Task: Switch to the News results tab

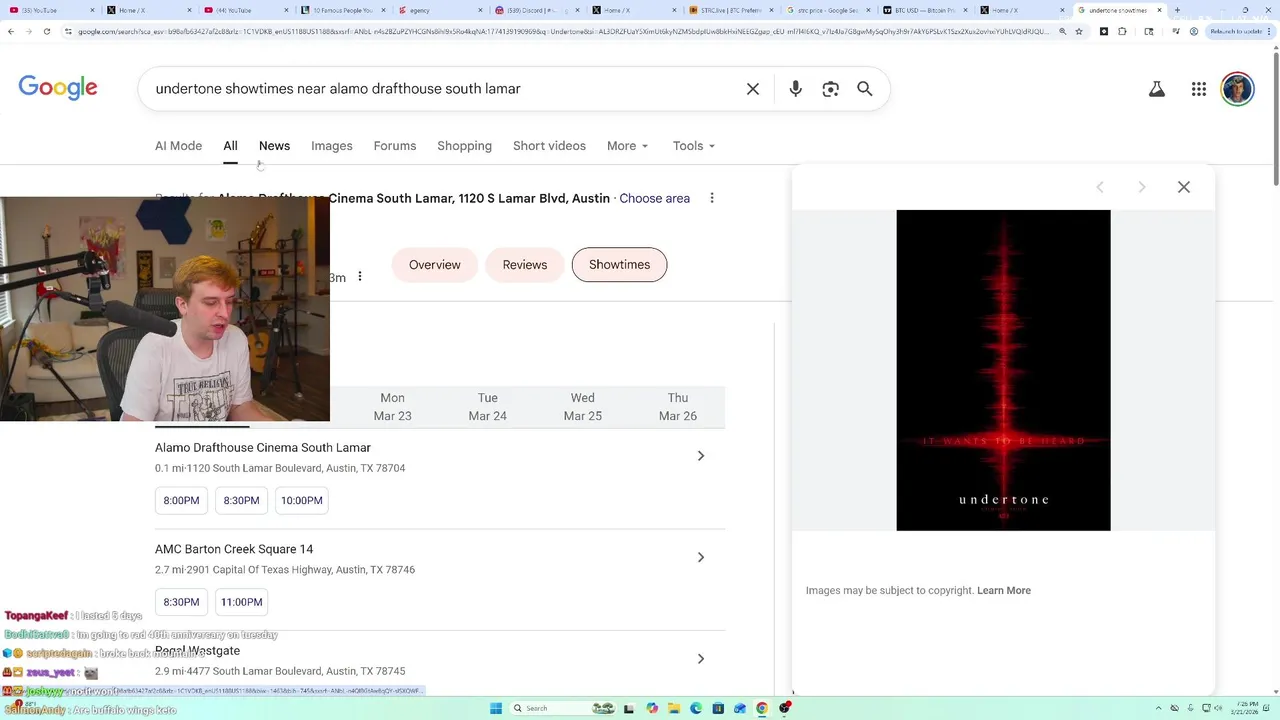Action: click(x=274, y=146)
